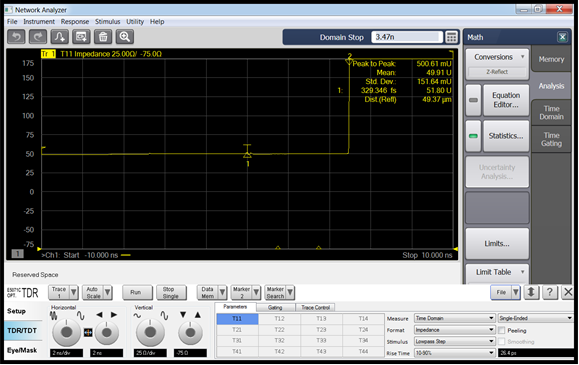Open the Stimulus Lowpass Step combo box
Viewport: 579px width, 365px height.
[455, 341]
